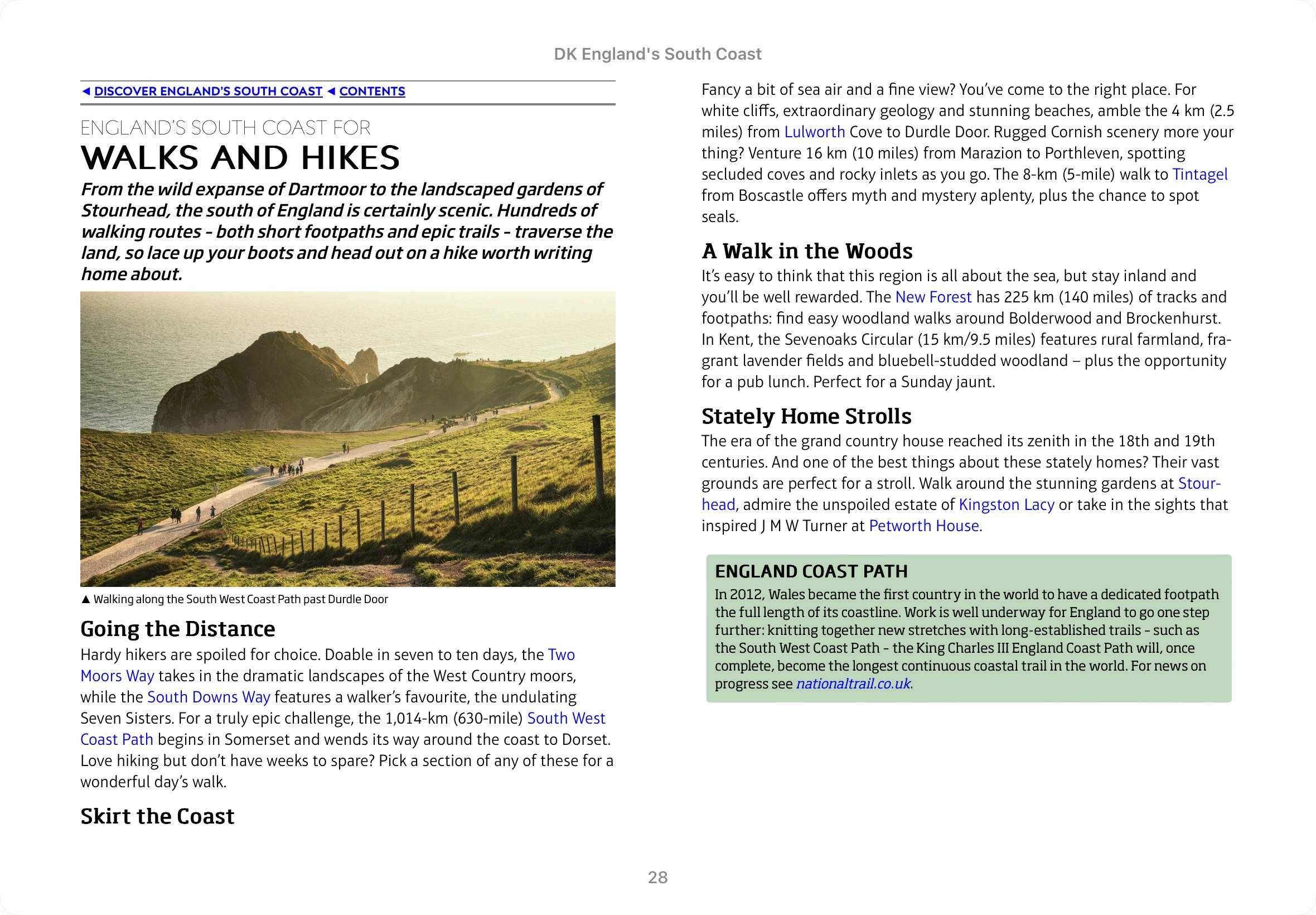The image size is (1316, 915).
Task: Open the Petworth House link
Action: (923, 526)
